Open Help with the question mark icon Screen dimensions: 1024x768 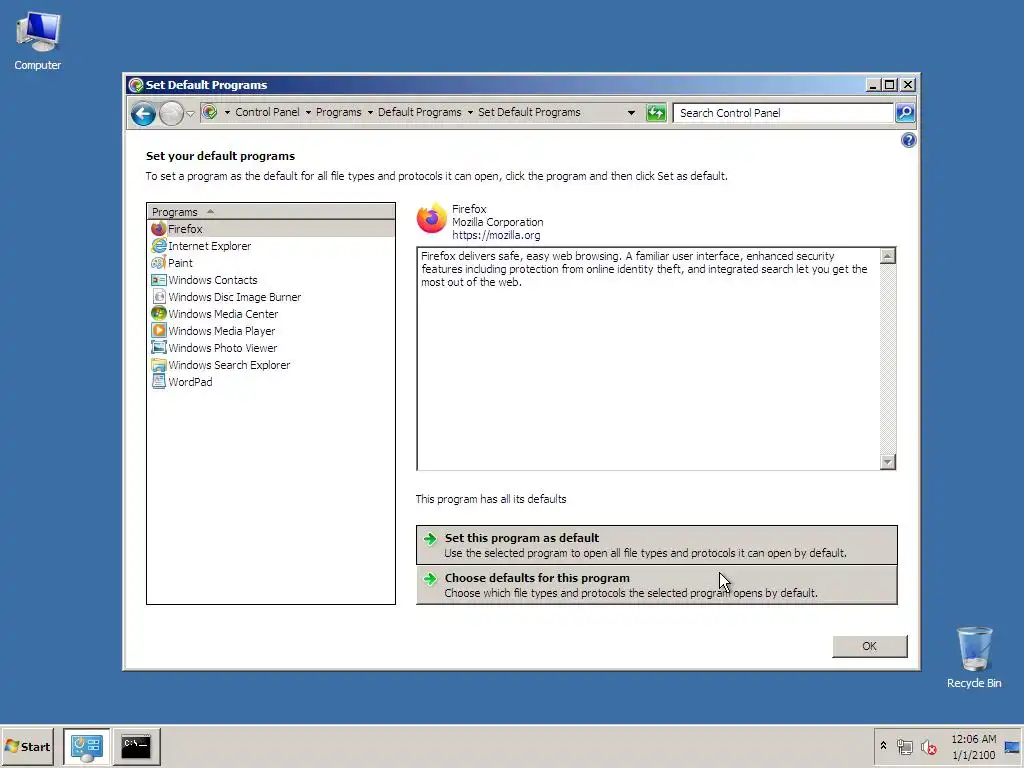(908, 140)
